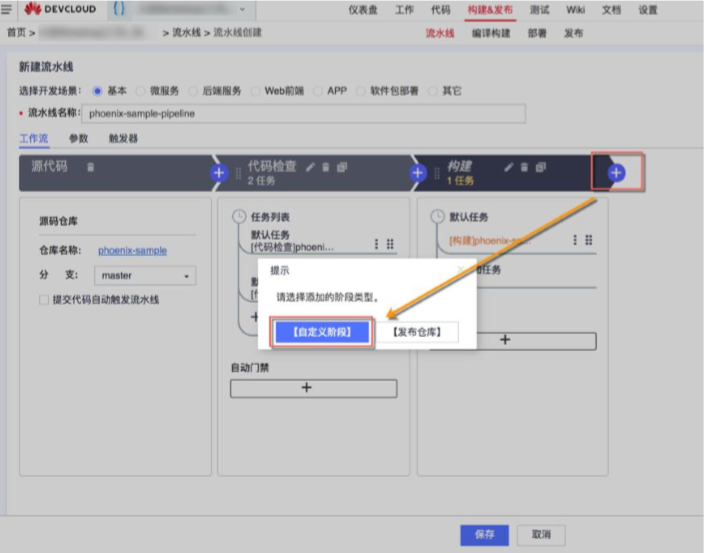This screenshot has height=553, width=709.
Task: Click the clock icon beside 默认任务 in 构建
Action: [x=438, y=216]
